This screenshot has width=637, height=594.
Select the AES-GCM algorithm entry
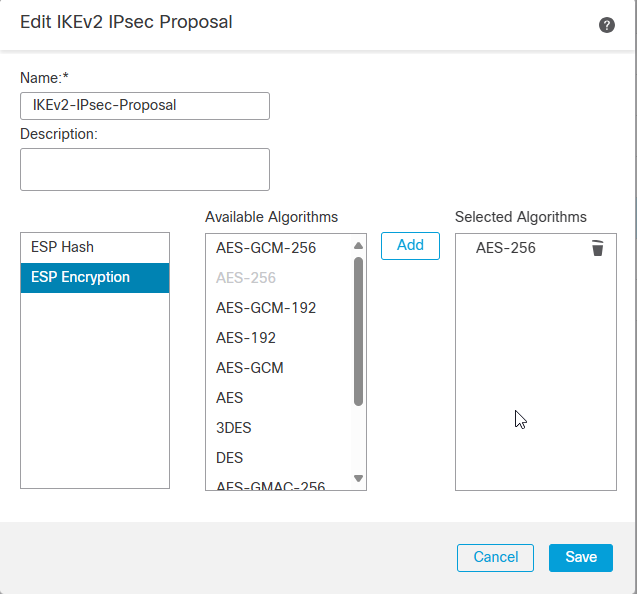(x=249, y=367)
